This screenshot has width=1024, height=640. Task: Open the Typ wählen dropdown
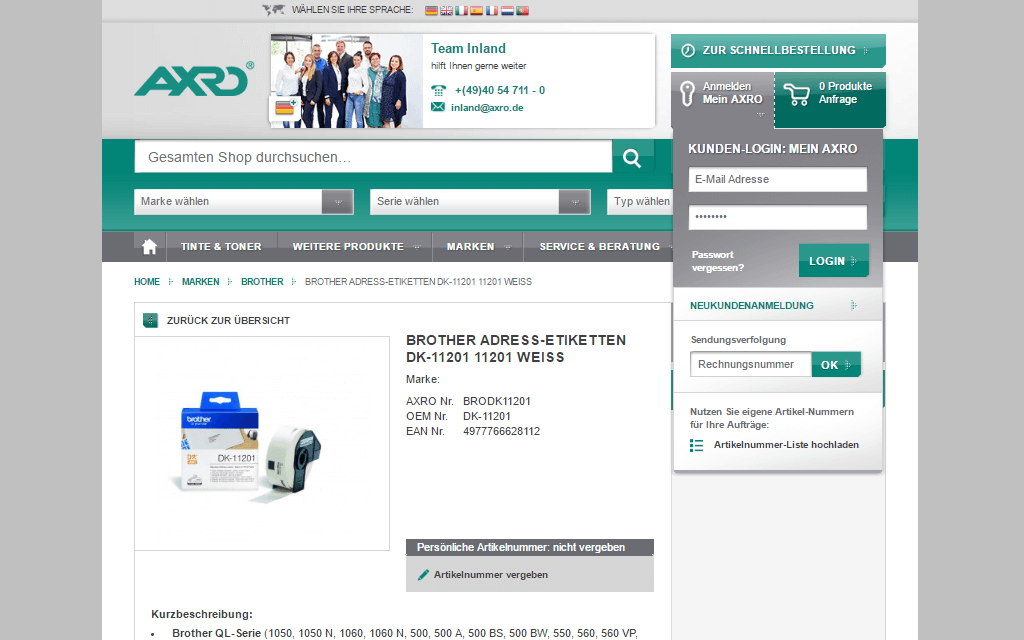pyautogui.click(x=639, y=202)
